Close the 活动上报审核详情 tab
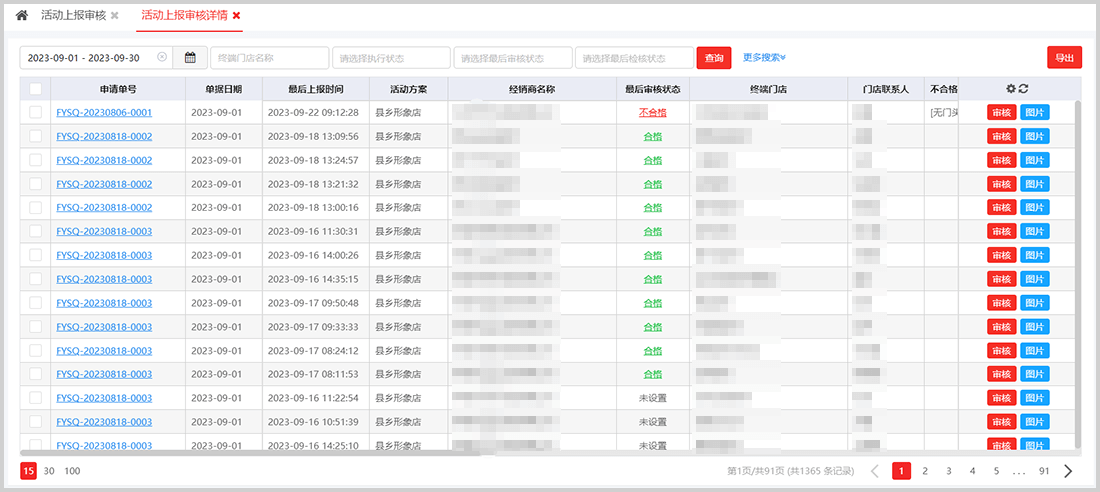This screenshot has height=492, width=1100. coord(237,16)
